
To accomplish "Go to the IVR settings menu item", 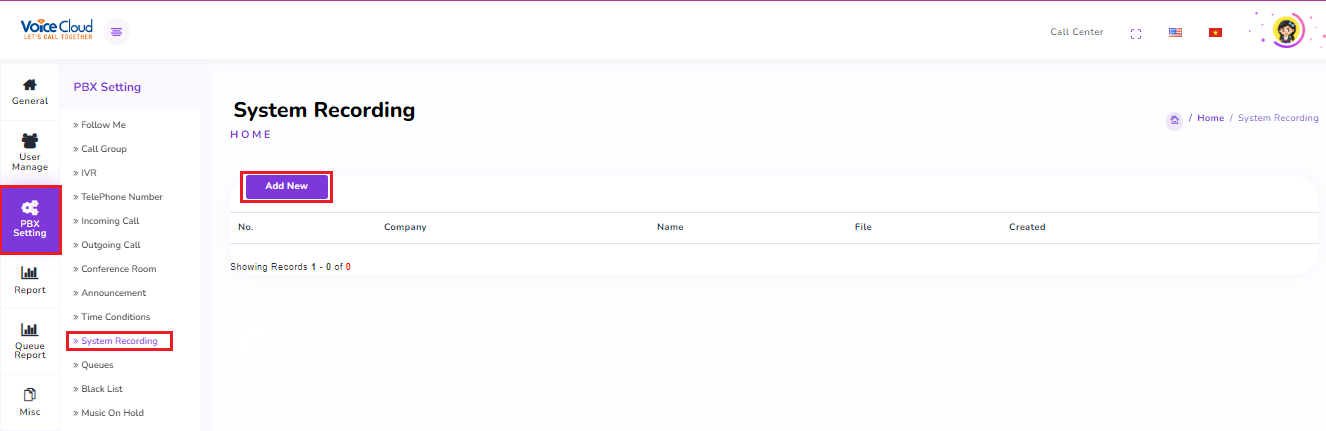I will [88, 173].
